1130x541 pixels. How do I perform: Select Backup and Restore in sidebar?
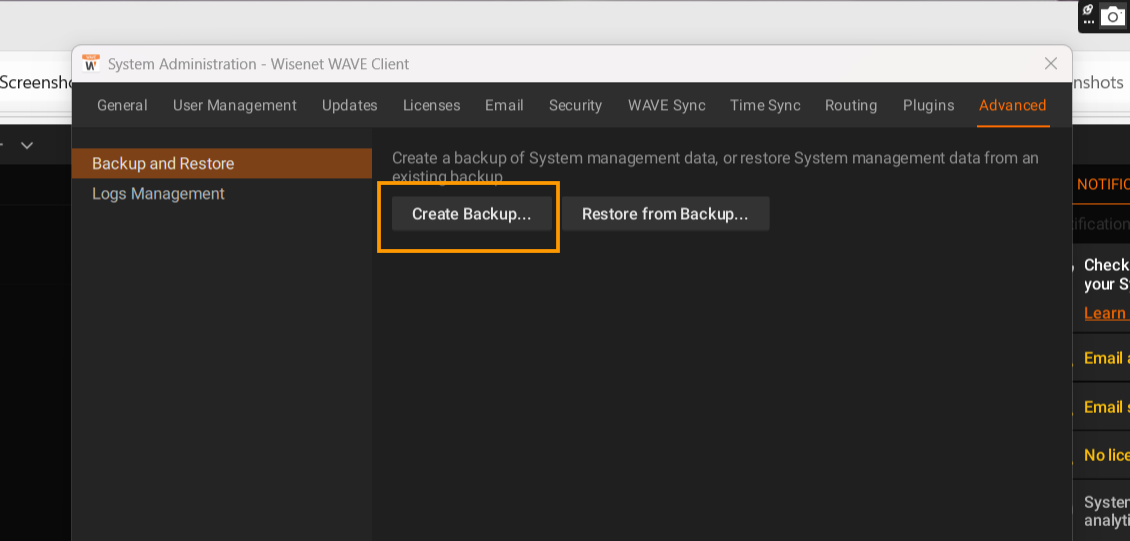pos(222,164)
